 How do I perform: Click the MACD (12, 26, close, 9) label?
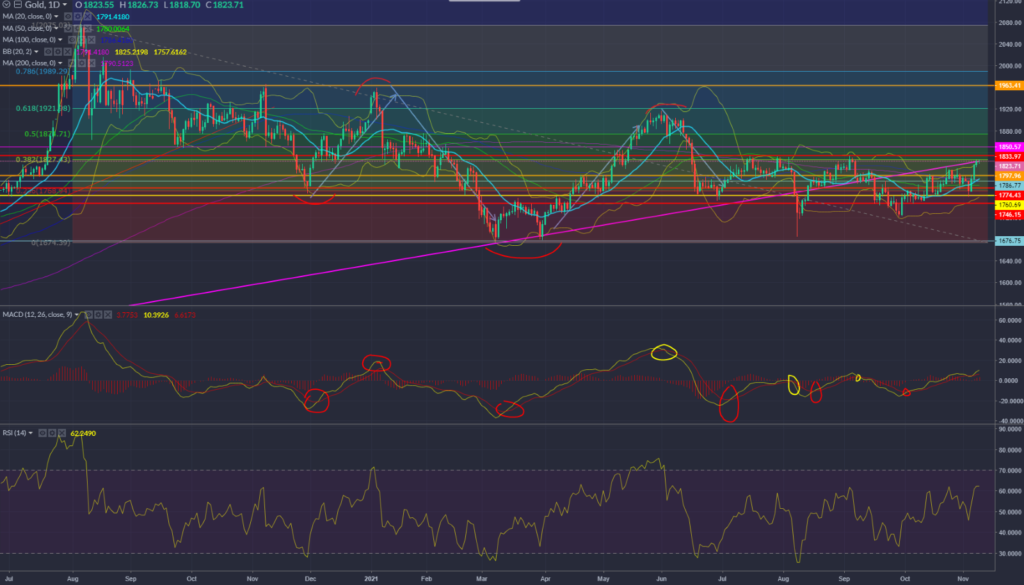[x=37, y=314]
